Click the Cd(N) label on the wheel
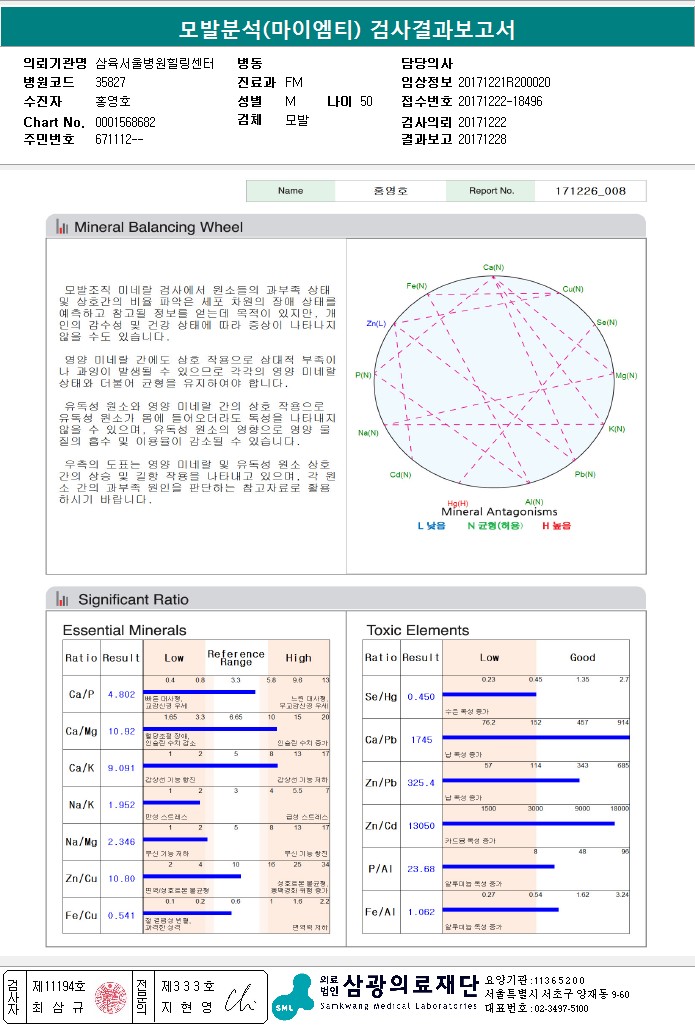The height and width of the screenshot is (1035, 695). (x=401, y=475)
